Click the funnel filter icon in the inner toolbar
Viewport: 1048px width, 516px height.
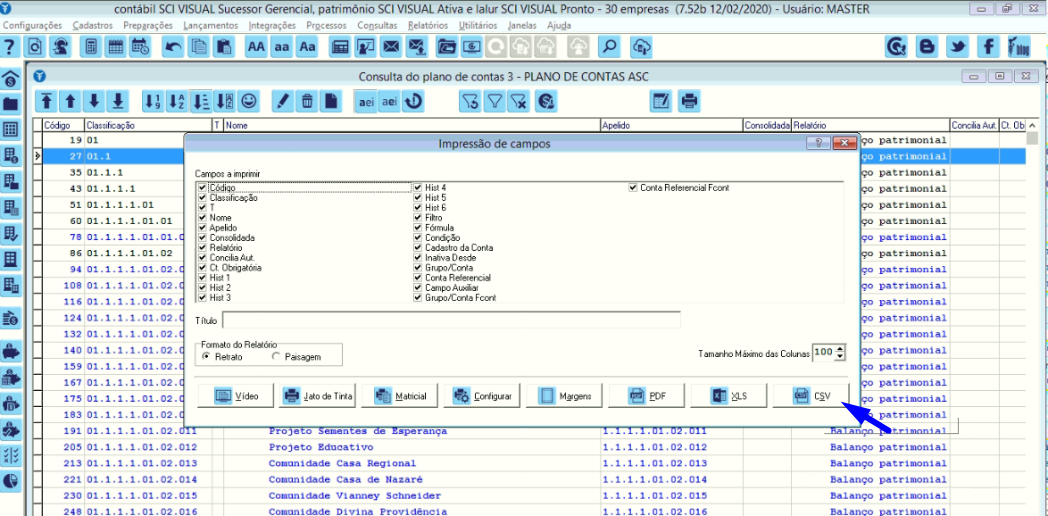tap(494, 101)
